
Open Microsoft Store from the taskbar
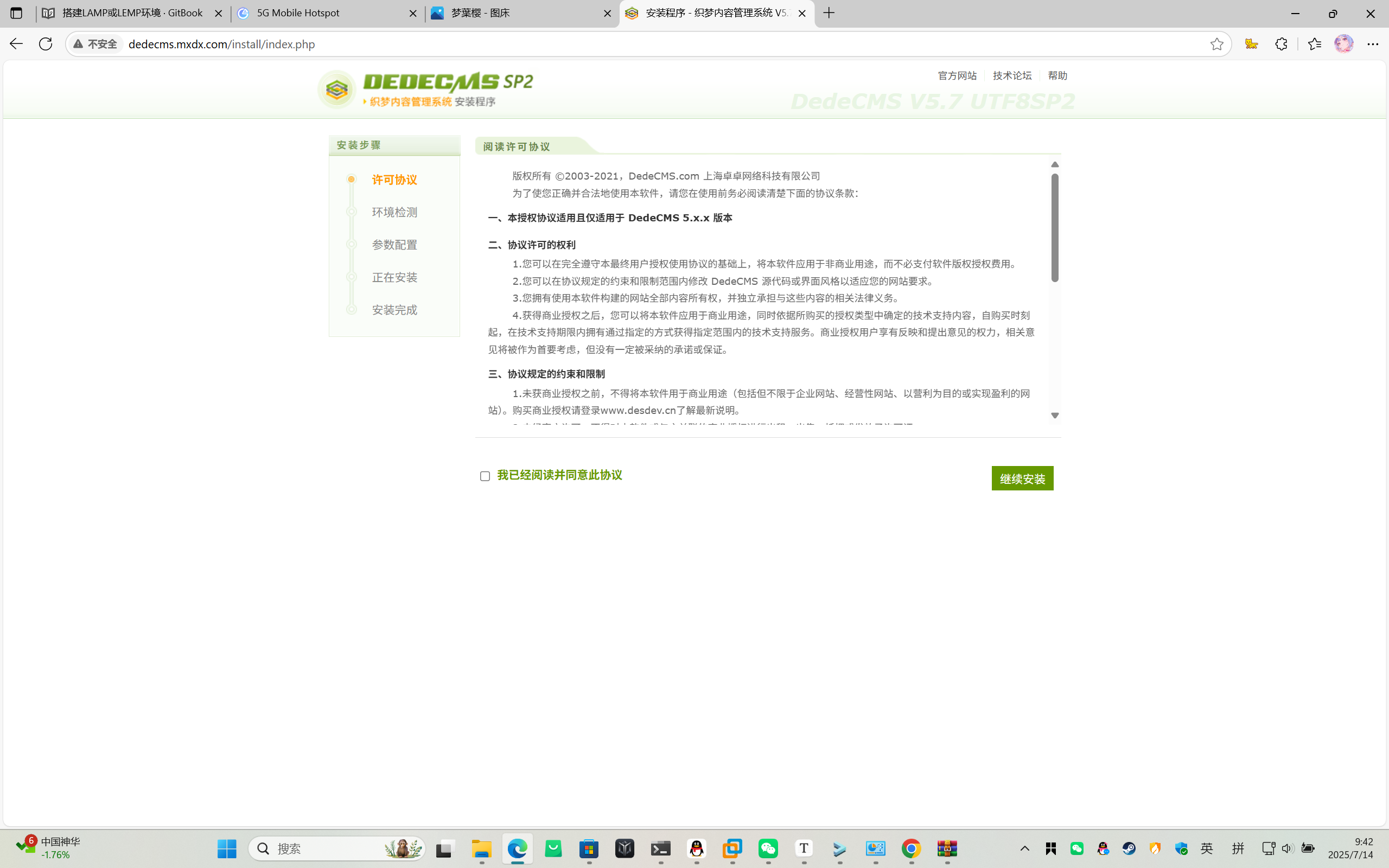click(589, 848)
